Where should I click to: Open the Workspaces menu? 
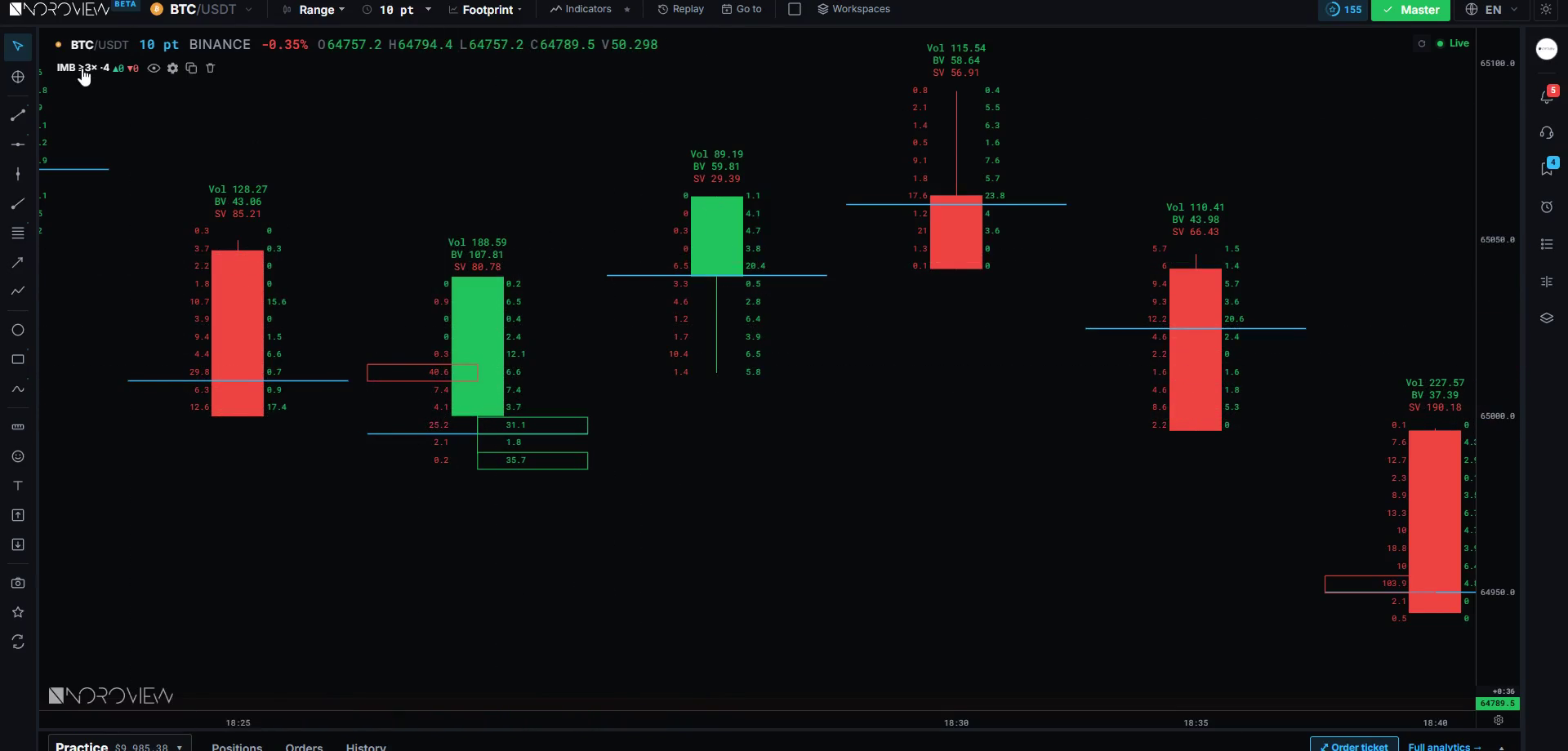pyautogui.click(x=853, y=9)
